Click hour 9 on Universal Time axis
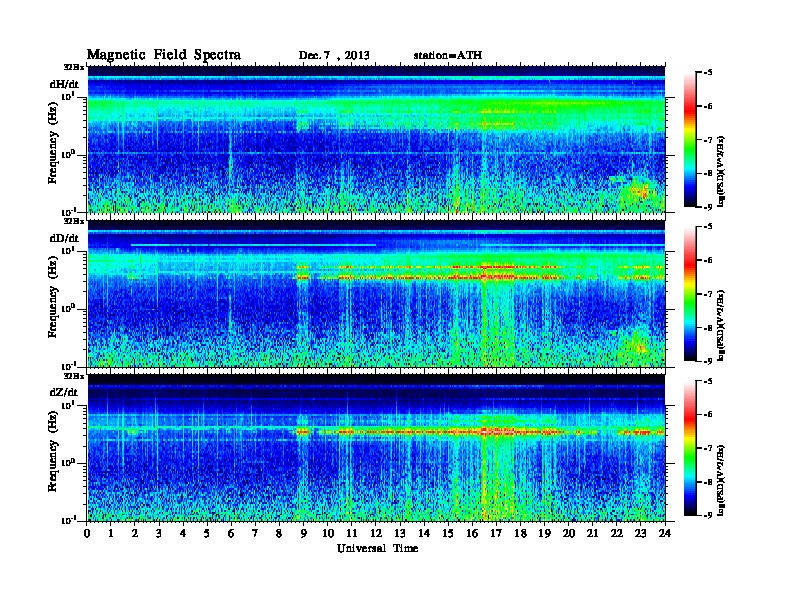 (304, 533)
